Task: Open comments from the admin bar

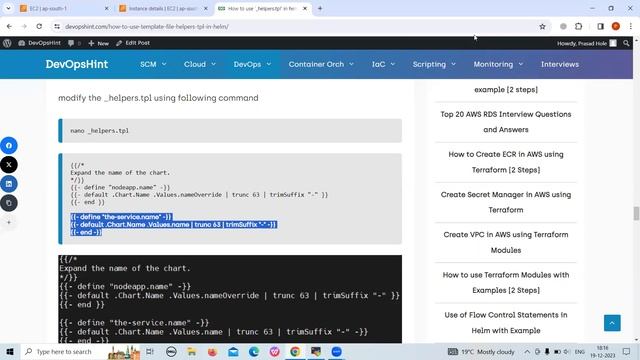Action: pos(74,43)
